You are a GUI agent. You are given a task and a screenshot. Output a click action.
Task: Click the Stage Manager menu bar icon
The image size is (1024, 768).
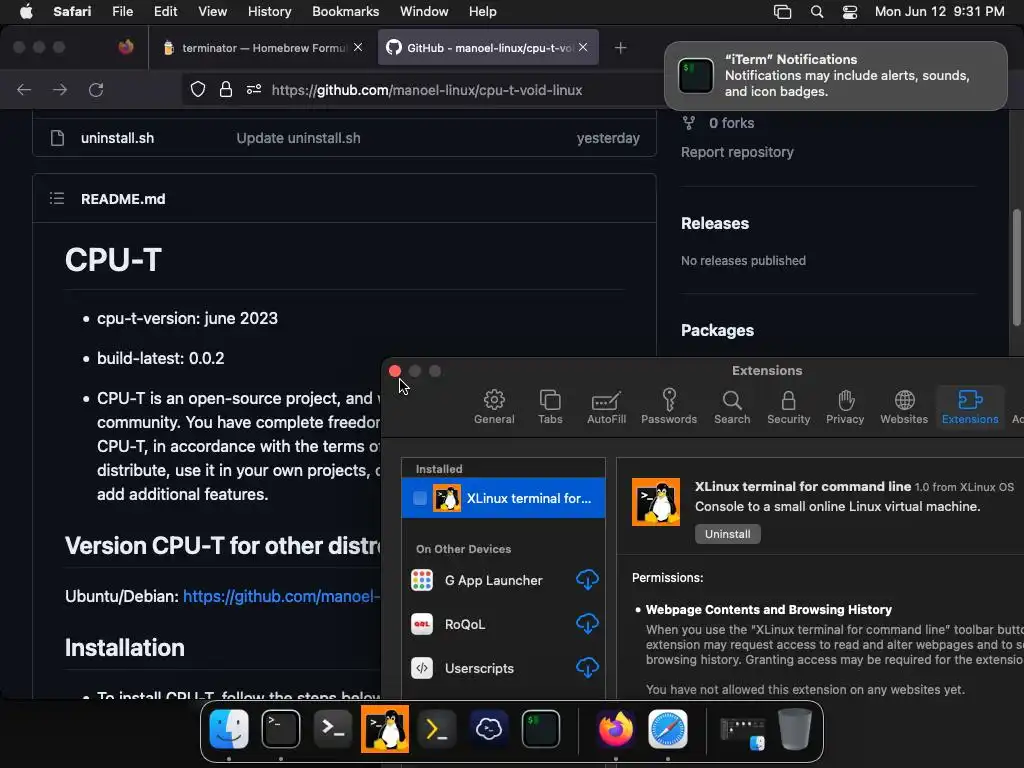coord(782,12)
